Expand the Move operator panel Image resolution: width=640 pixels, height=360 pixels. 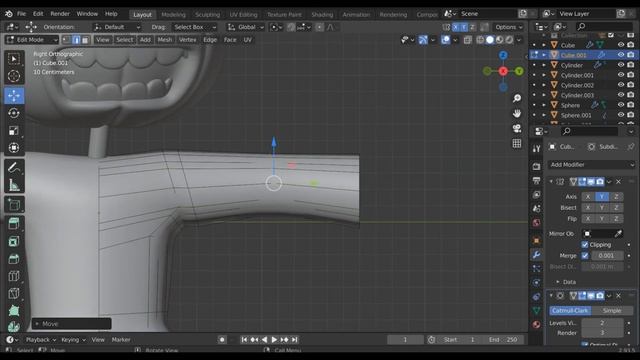pos(71,324)
